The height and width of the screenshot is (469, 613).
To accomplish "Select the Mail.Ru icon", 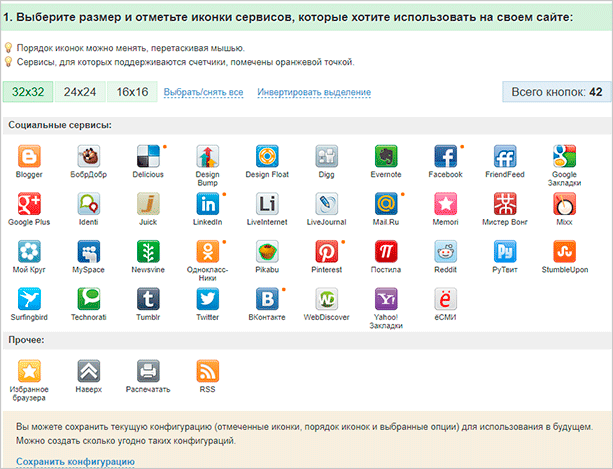I will (x=386, y=204).
